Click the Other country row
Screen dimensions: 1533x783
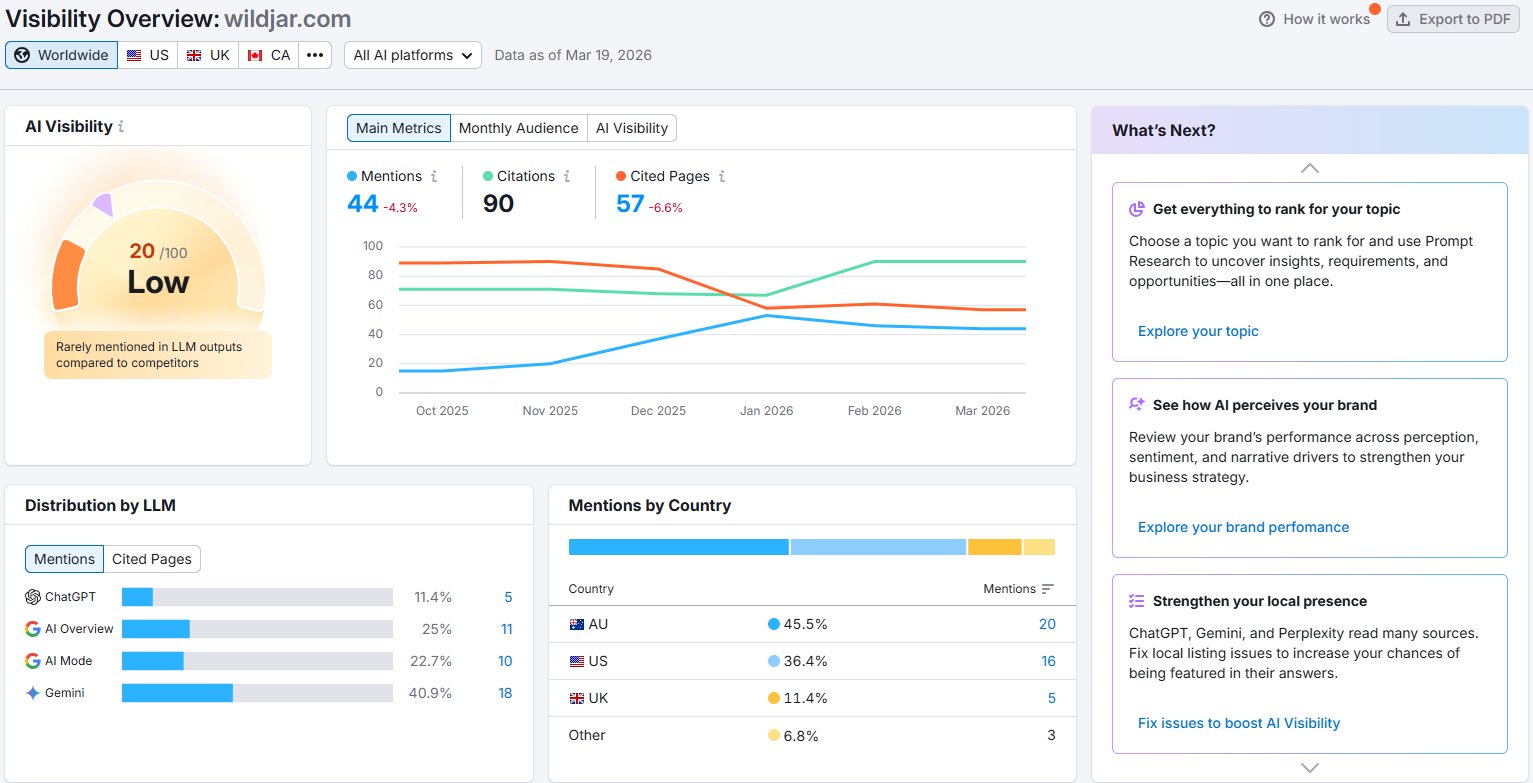point(812,735)
